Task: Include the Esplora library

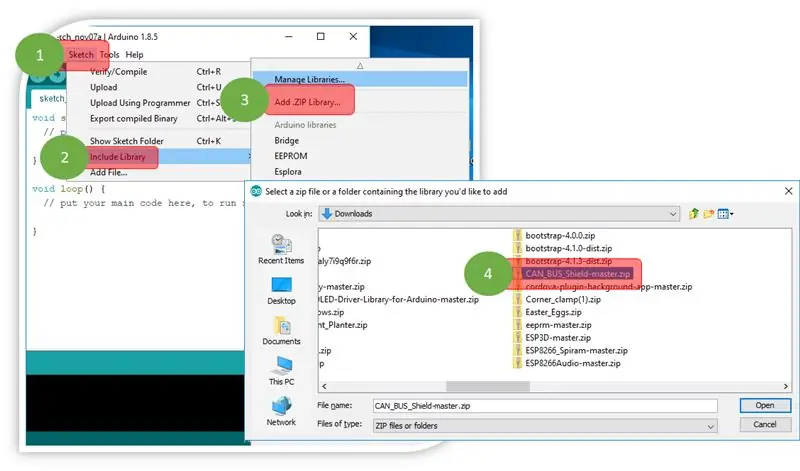Action: pyautogui.click(x=288, y=171)
